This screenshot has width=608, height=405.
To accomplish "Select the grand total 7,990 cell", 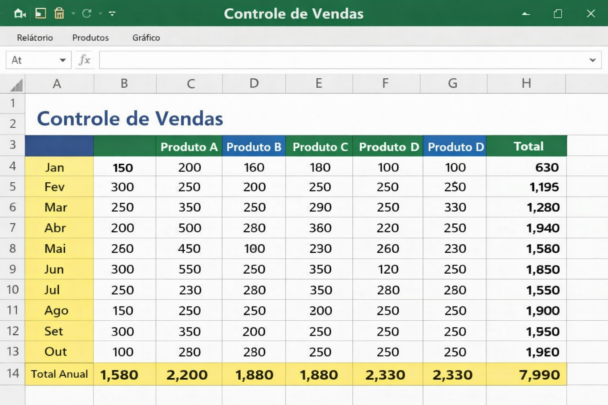I will (x=527, y=374).
